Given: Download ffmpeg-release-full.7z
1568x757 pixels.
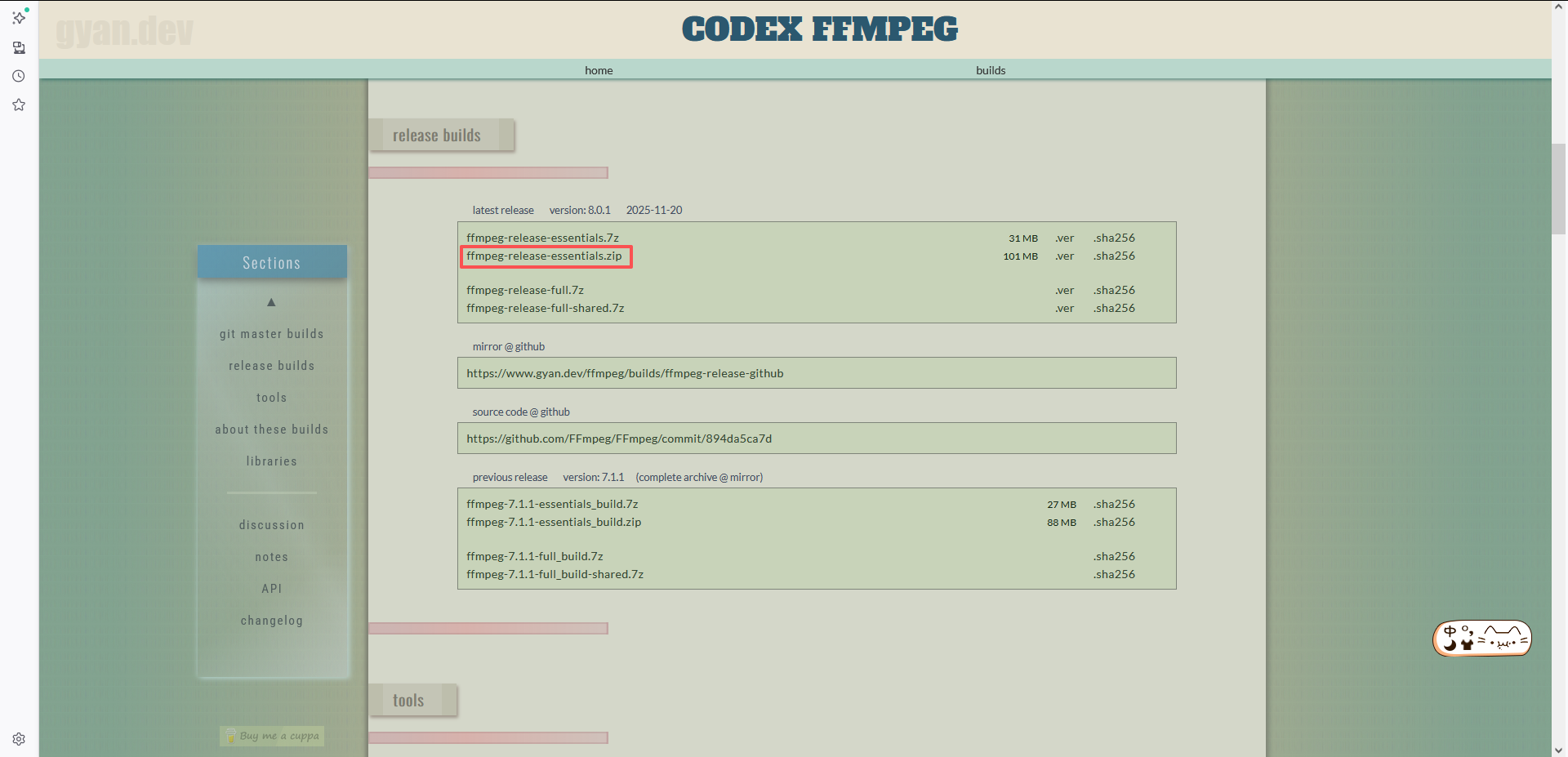Looking at the screenshot, I should point(525,290).
